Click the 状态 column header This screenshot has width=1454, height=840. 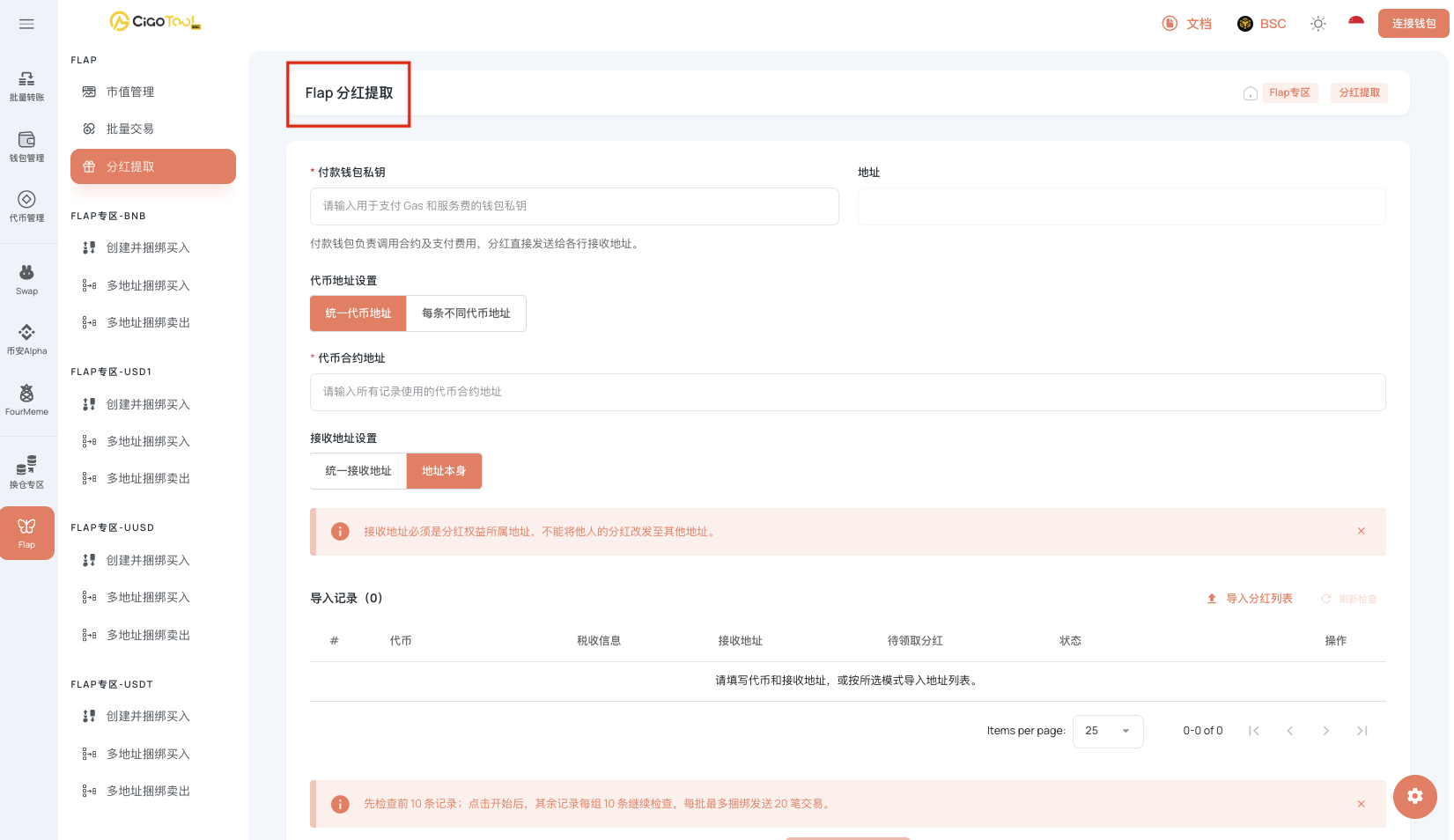click(1070, 641)
